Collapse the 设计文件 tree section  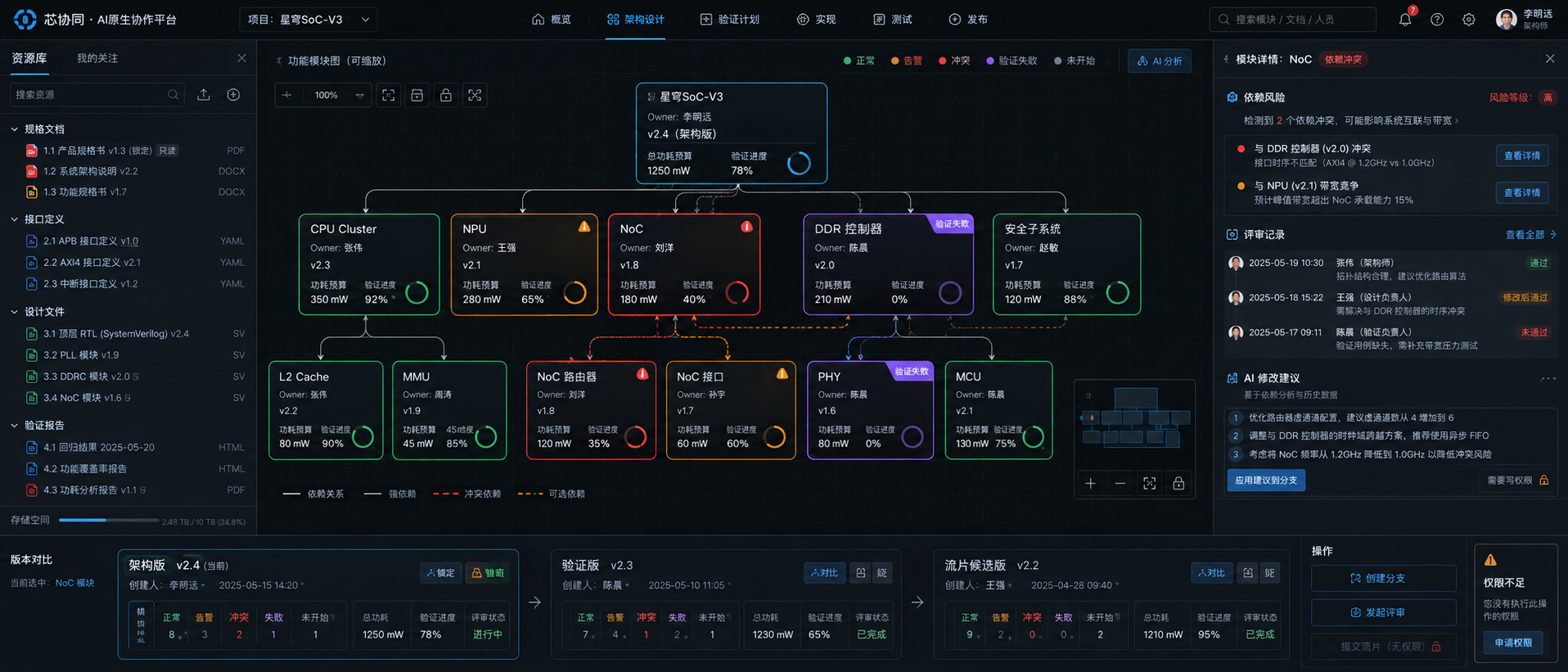click(x=15, y=312)
